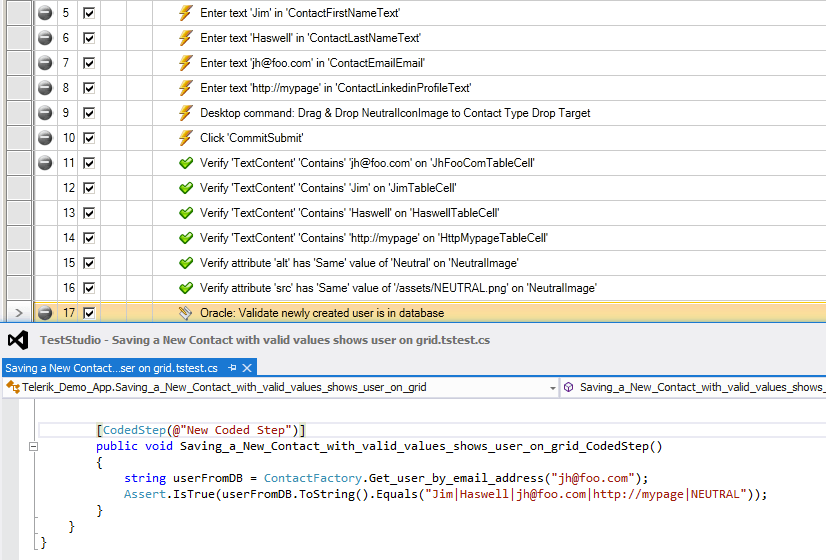Select the 'Enter text Haswell' step row
This screenshot has height=560, width=826.
point(310,38)
